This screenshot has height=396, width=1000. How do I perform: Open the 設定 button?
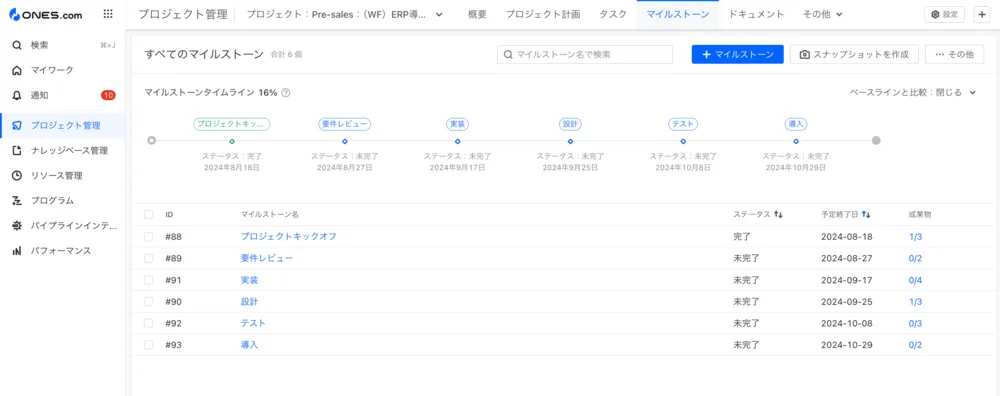point(945,14)
